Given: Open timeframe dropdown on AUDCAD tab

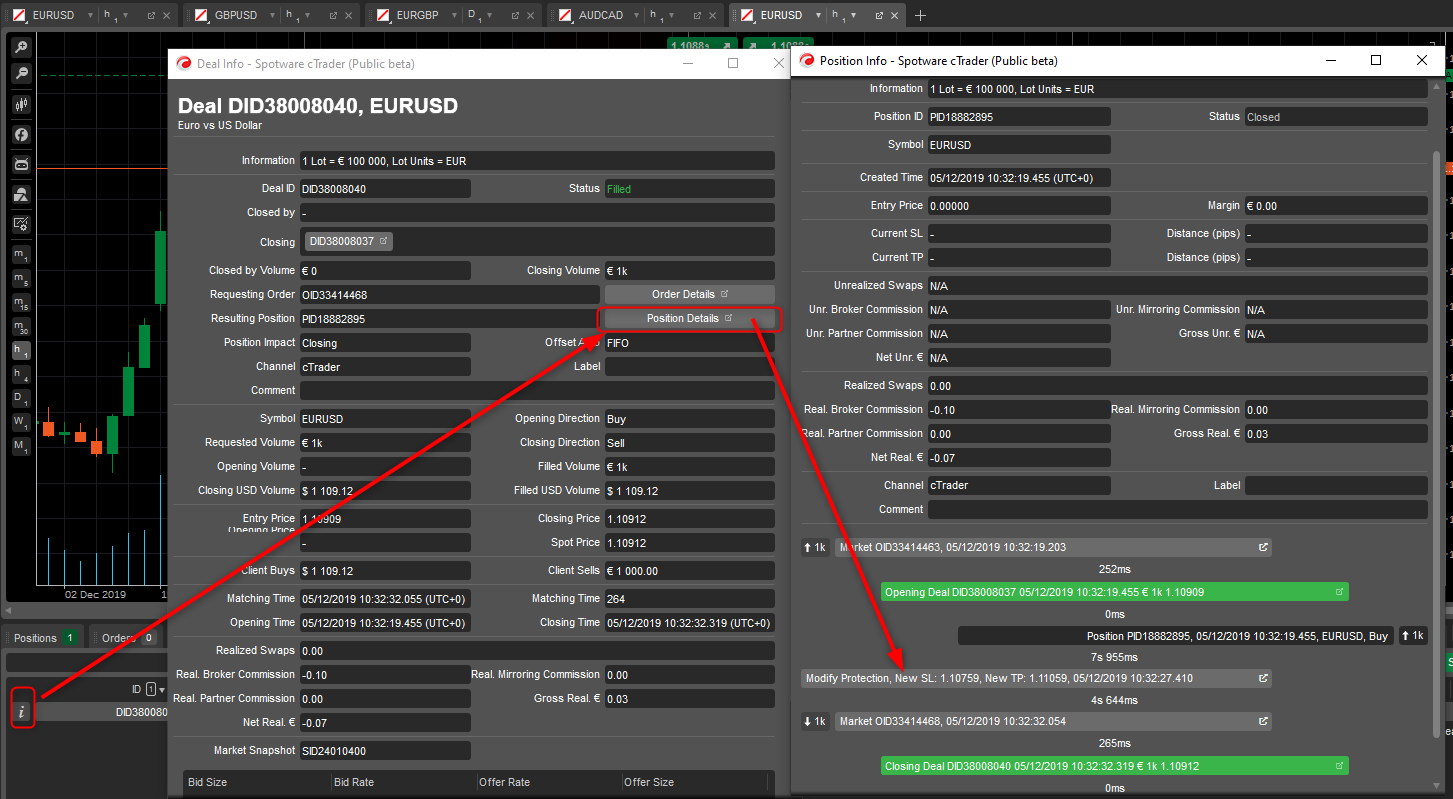Looking at the screenshot, I should click(x=673, y=16).
